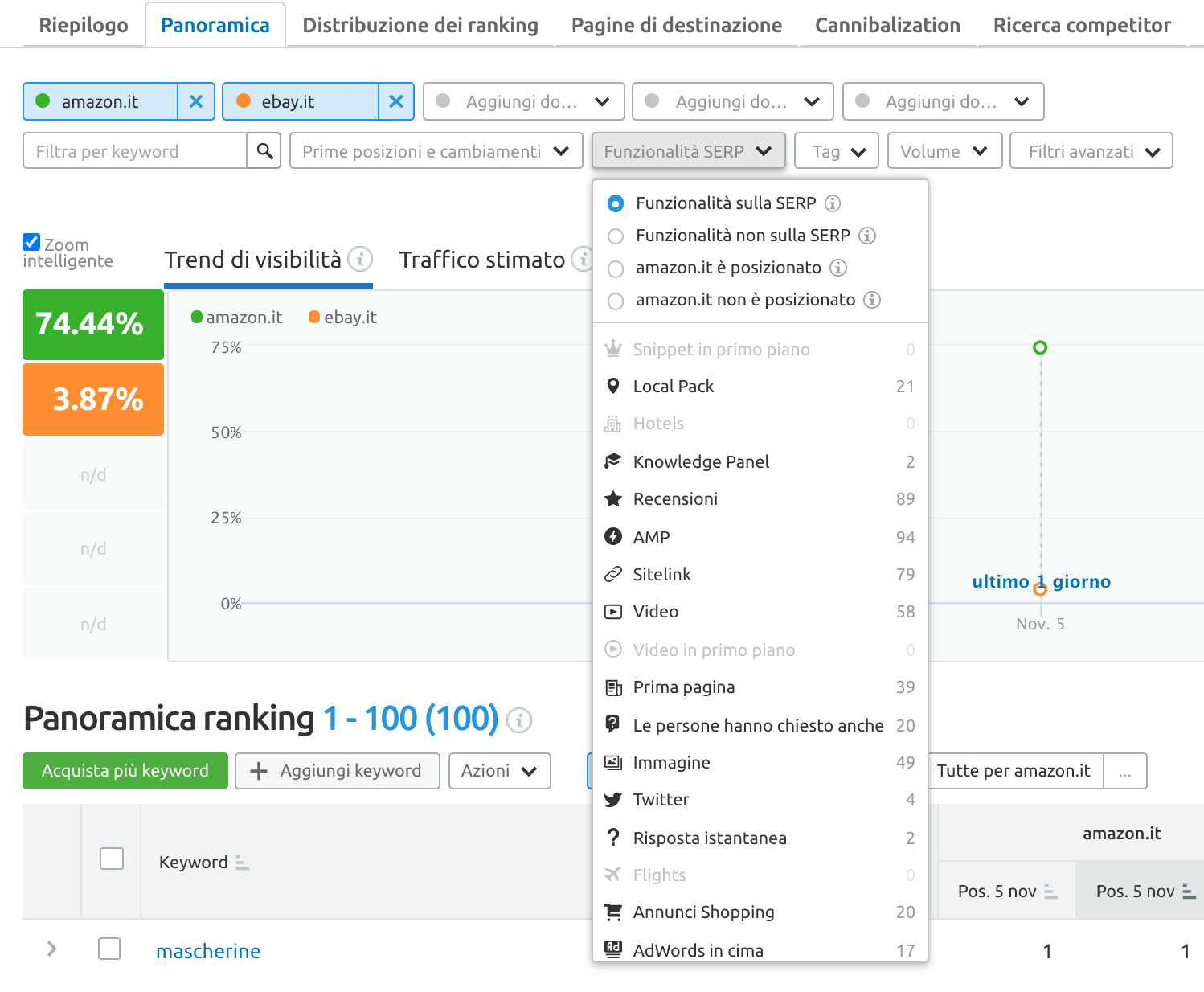Sort the highlighted Pos. 5 nov column
1204x992 pixels.
pyautogui.click(x=1189, y=892)
